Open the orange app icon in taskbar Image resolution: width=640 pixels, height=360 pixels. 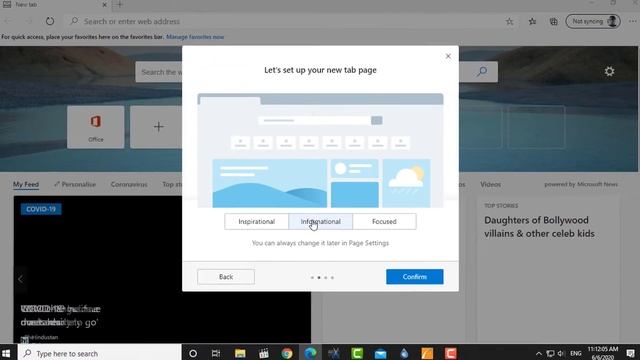click(427, 353)
